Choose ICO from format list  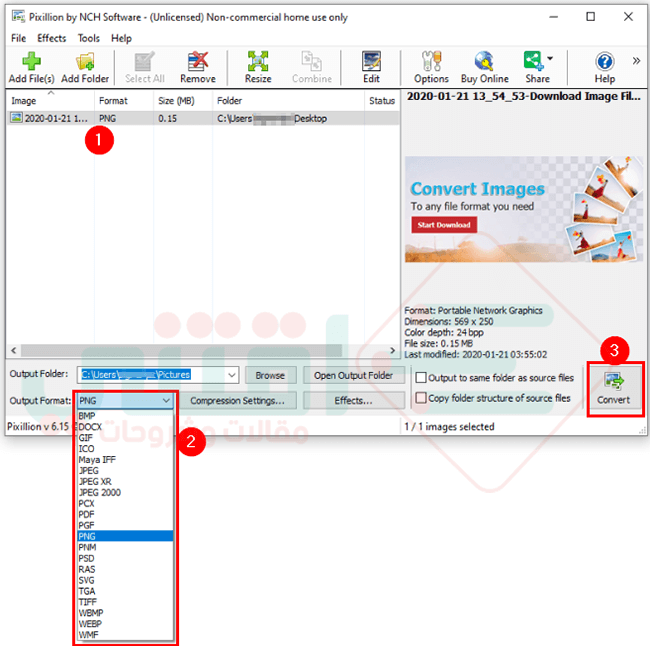click(125, 449)
